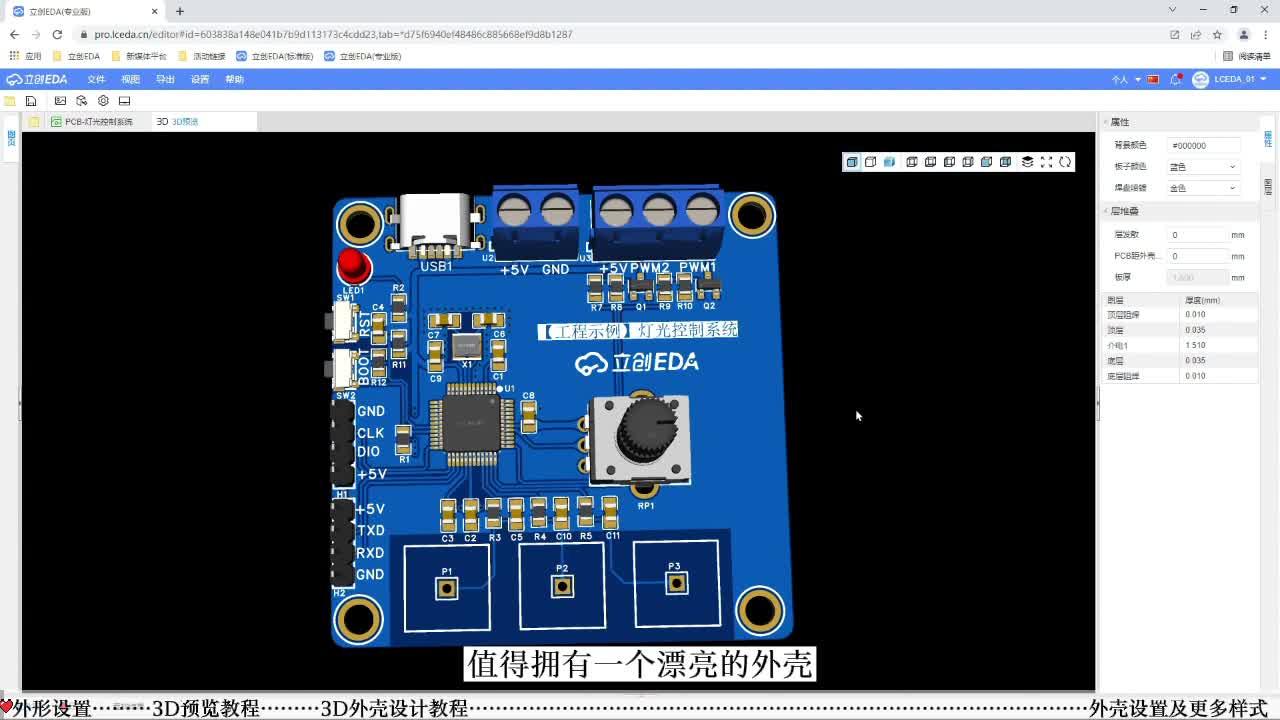Click the fifth cube orientation icon
This screenshot has height=720, width=1280.
(x=930, y=162)
